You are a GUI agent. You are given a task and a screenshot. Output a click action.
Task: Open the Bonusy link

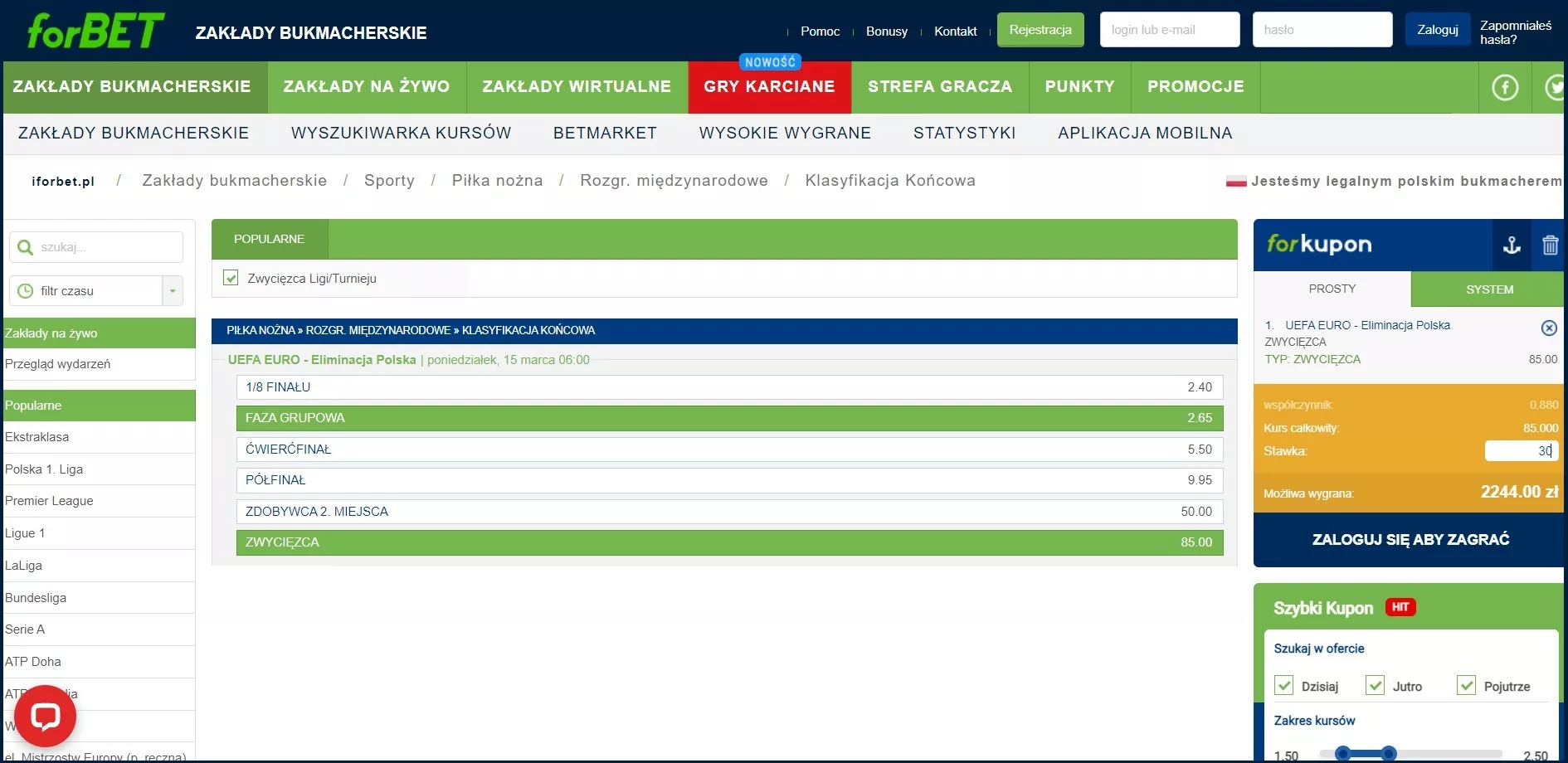[887, 32]
